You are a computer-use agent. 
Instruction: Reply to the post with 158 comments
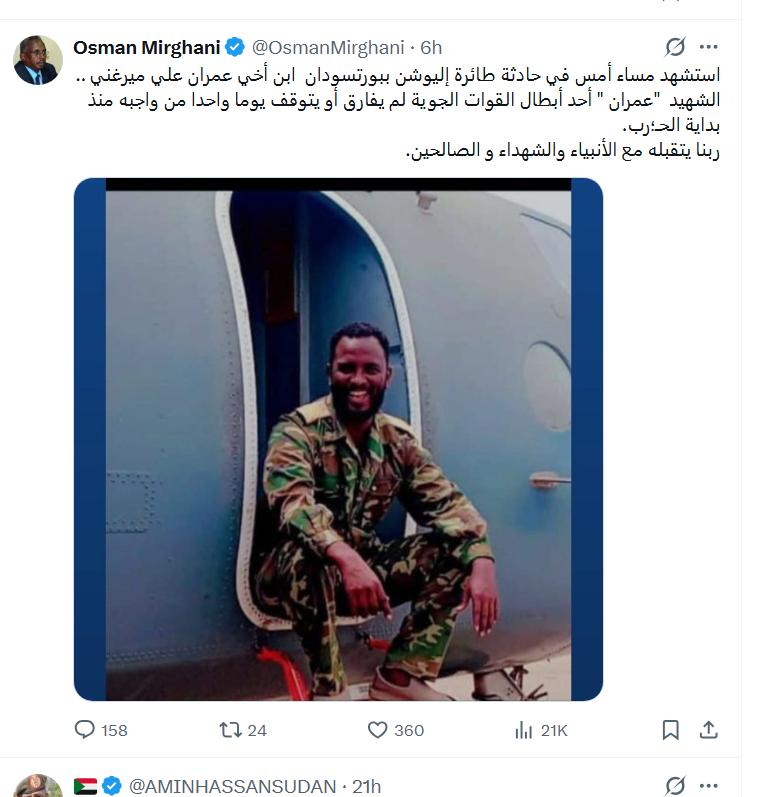pyautogui.click(x=101, y=730)
